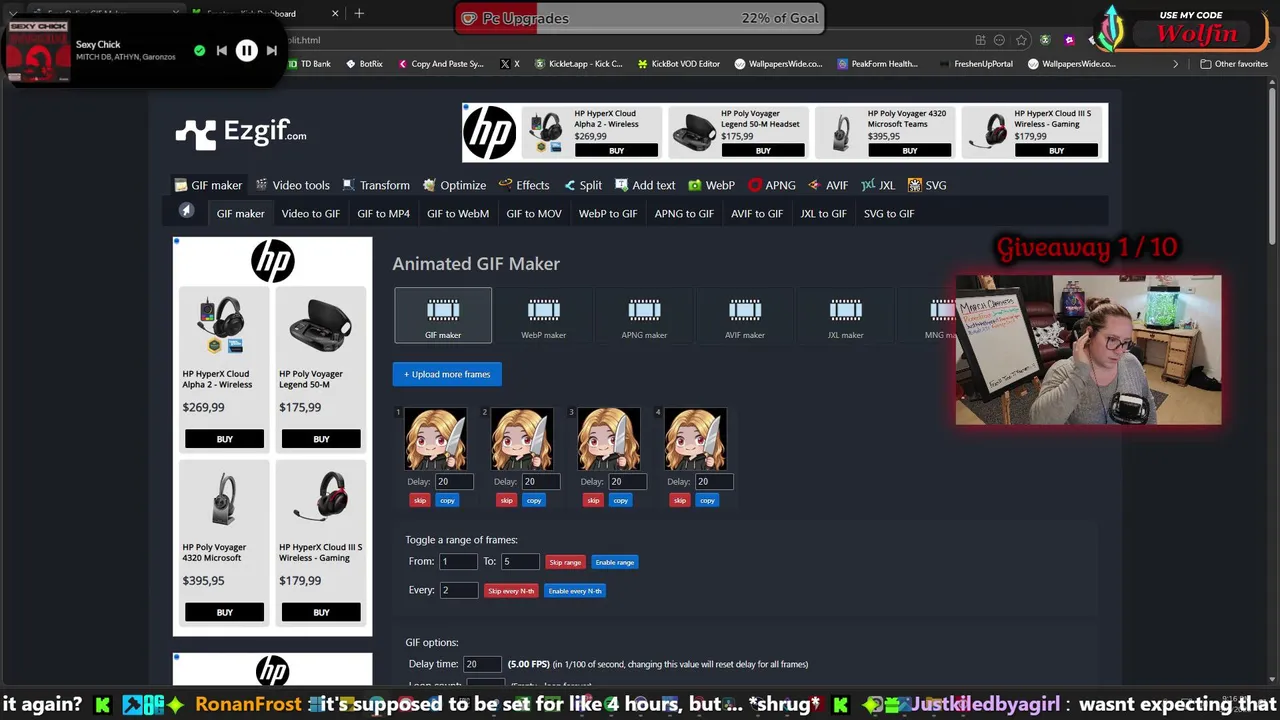Open the SVG menu

[x=927, y=185]
